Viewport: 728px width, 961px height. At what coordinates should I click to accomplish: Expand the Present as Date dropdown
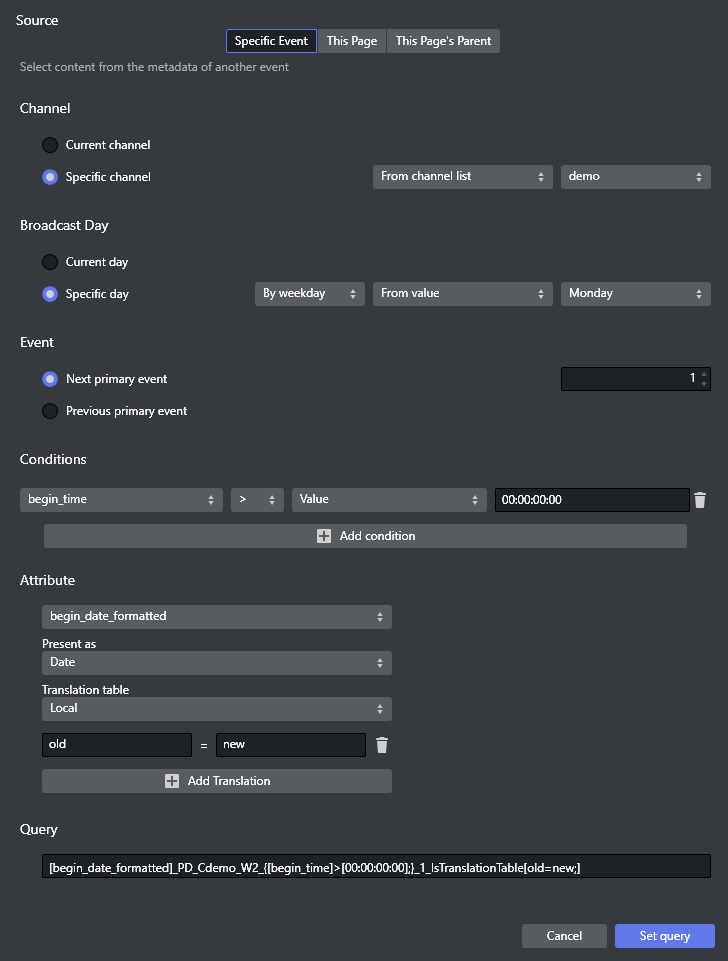(216, 663)
